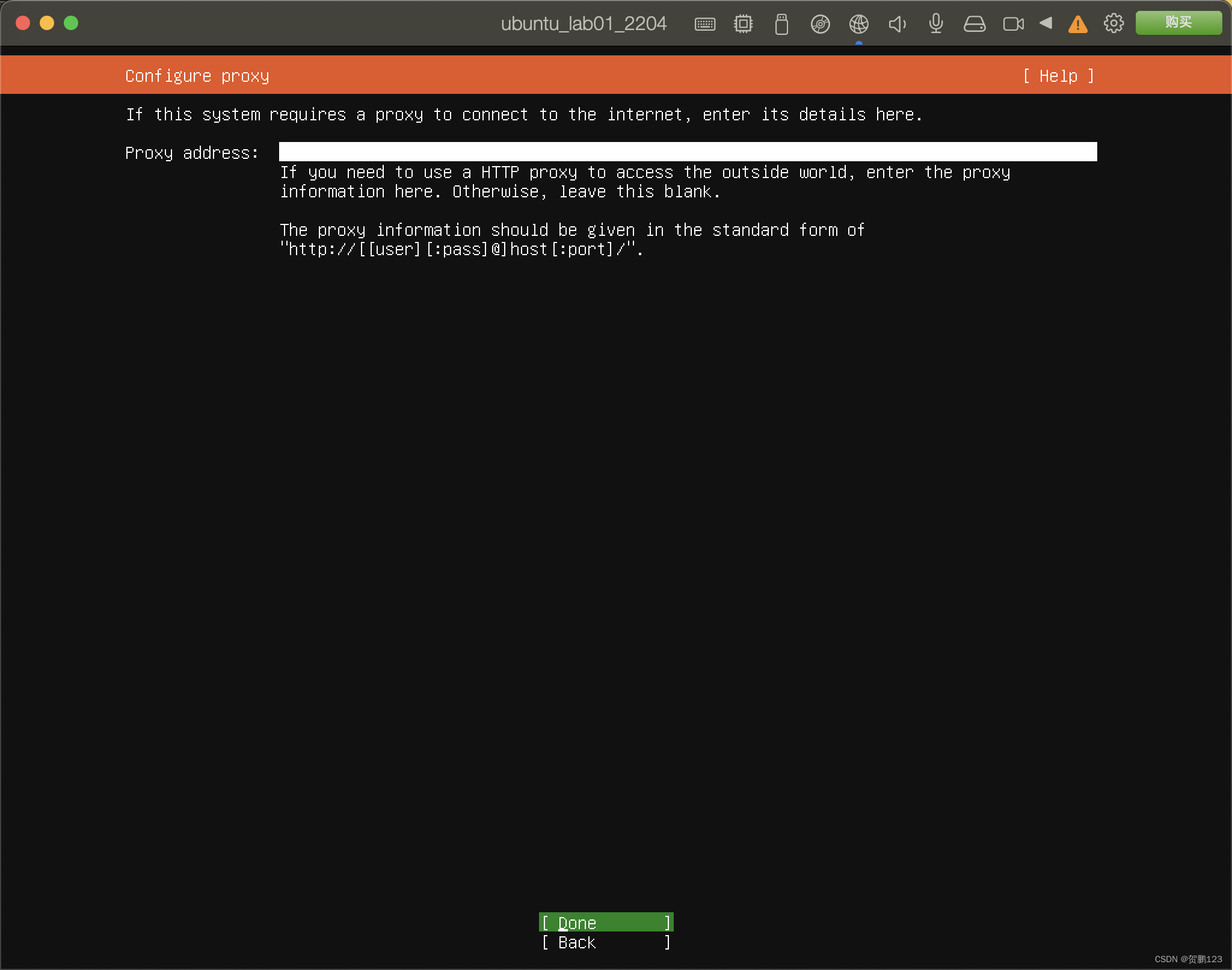
Task: Click the orange warning triangle icon
Action: 1077,24
